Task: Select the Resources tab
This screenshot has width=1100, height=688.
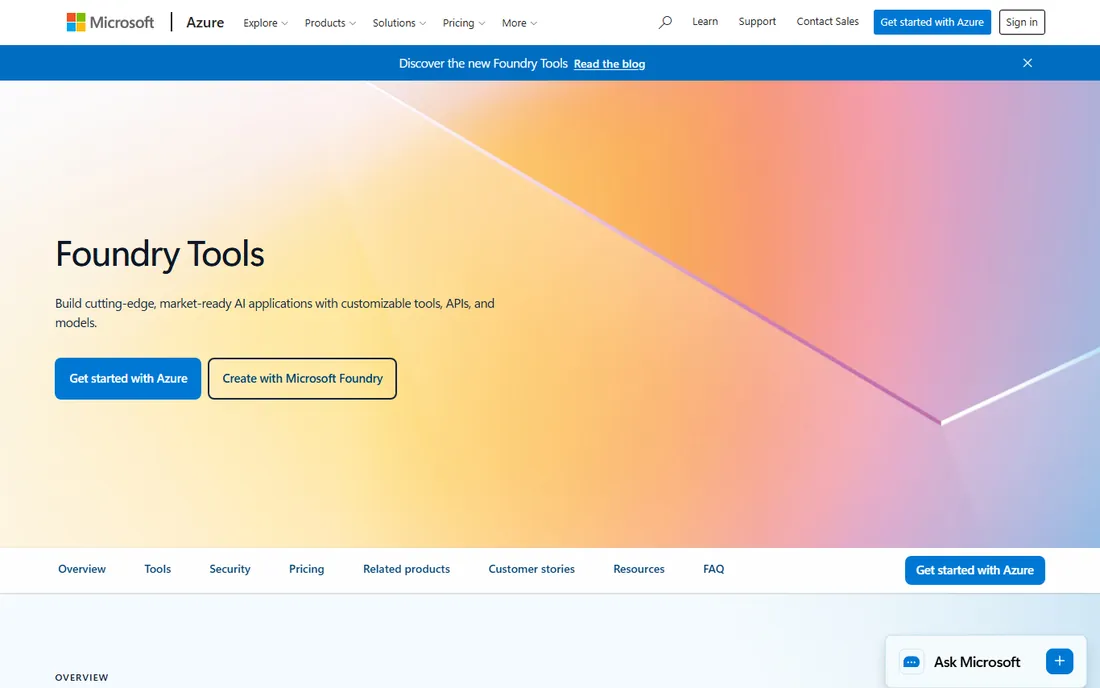Action: pos(638,569)
